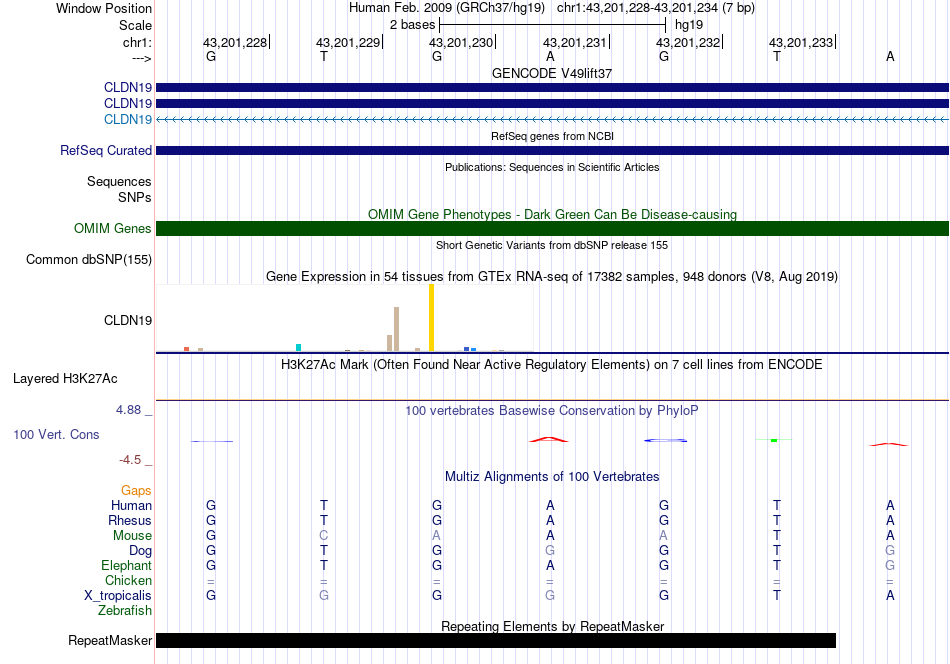
Task: Click the Human species label in Multiz
Action: 131,505
